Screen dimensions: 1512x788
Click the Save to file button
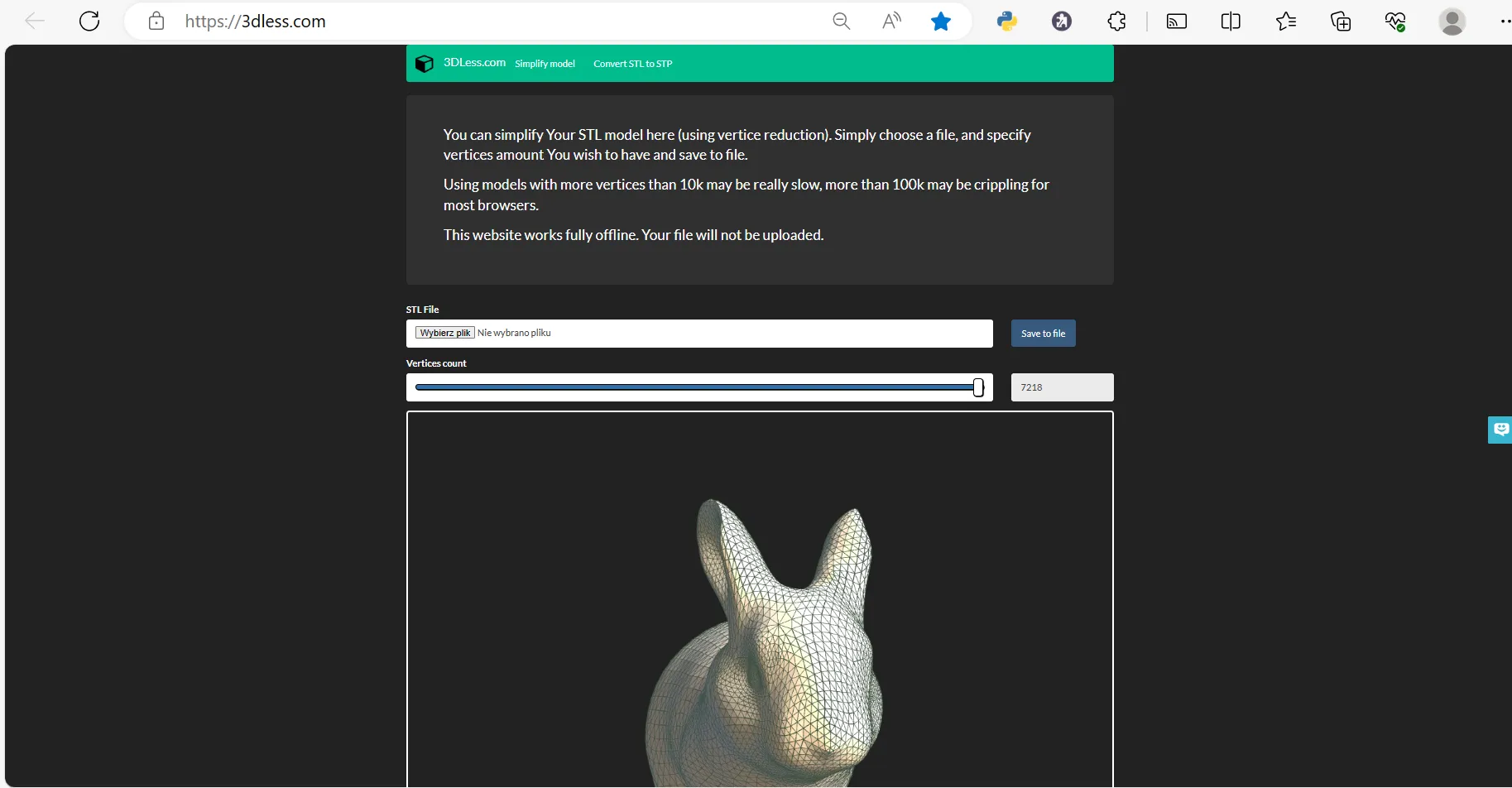(1043, 333)
